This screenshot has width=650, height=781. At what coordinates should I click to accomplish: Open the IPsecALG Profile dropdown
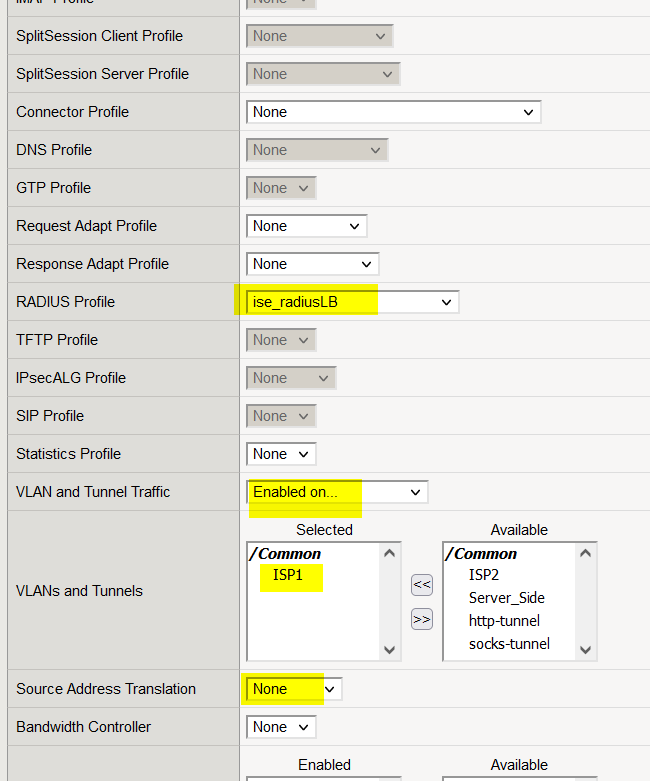click(291, 378)
